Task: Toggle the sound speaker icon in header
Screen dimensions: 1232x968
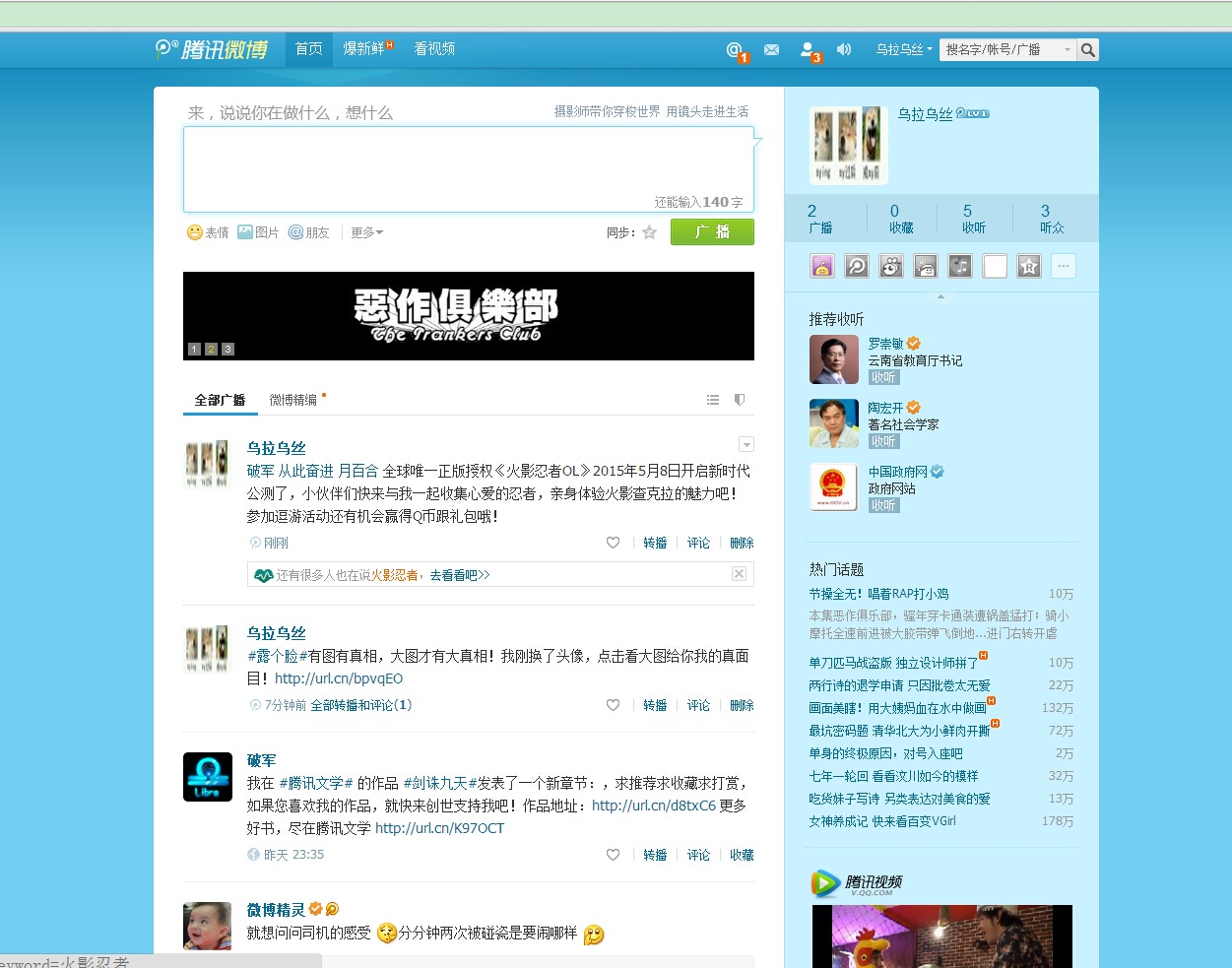Action: [844, 49]
